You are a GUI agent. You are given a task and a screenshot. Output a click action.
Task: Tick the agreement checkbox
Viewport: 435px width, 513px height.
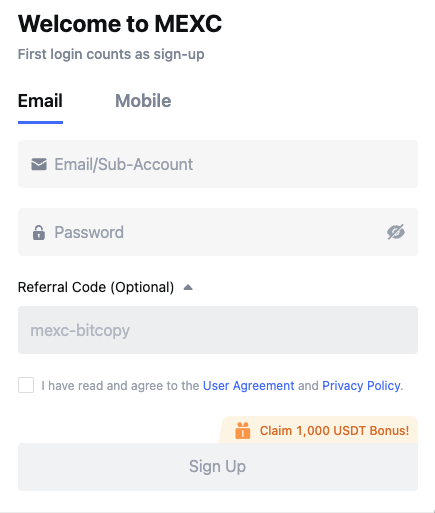26,385
